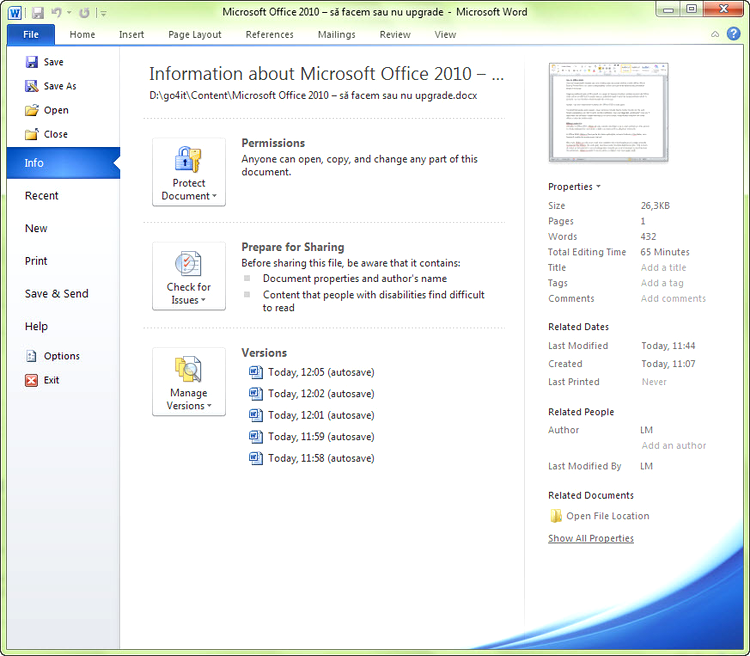The height and width of the screenshot is (656, 750).
Task: Click the Permissions heading
Action: click(x=273, y=143)
